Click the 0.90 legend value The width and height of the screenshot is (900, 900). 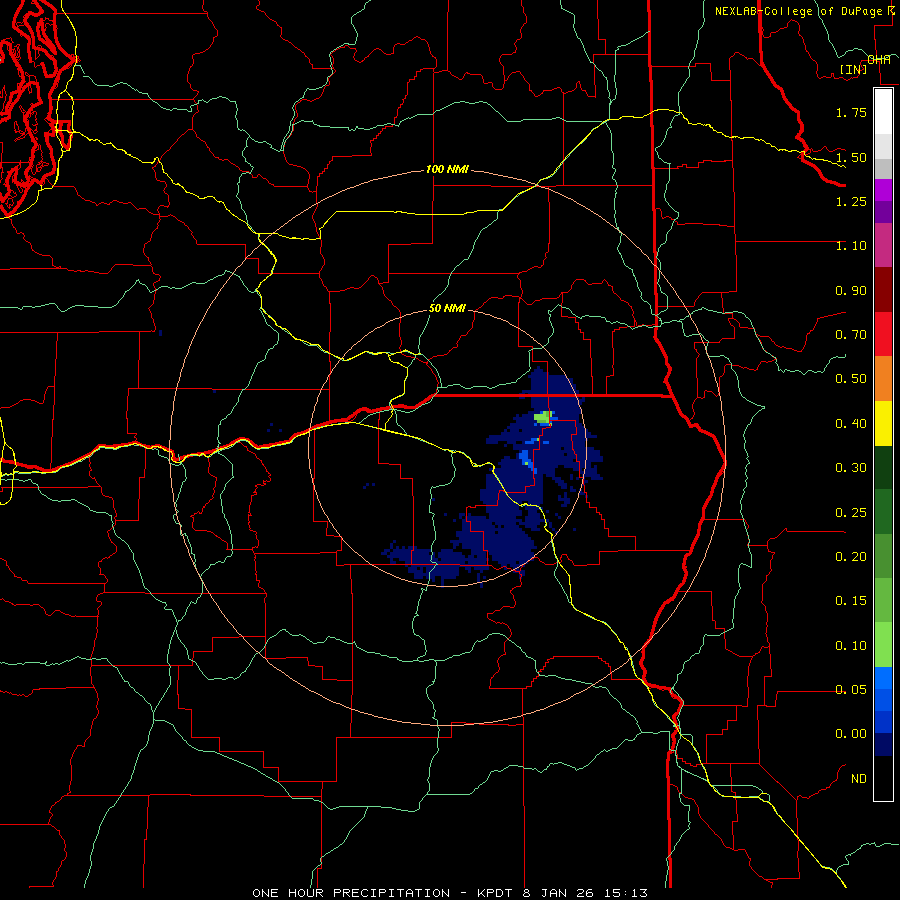851,290
